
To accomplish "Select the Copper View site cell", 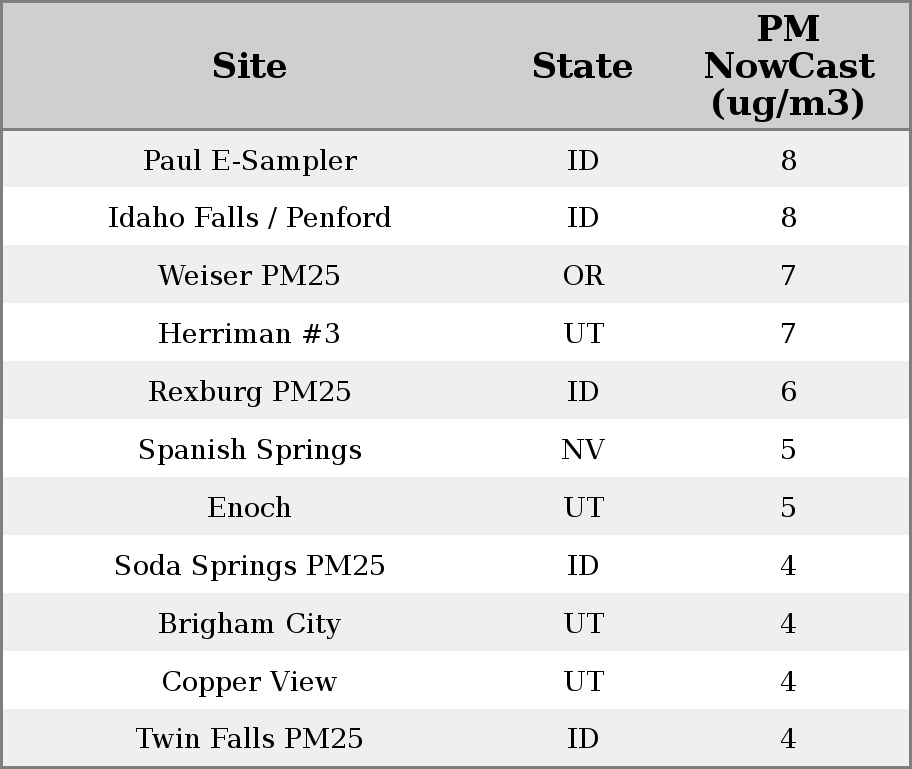I will 249,682.
